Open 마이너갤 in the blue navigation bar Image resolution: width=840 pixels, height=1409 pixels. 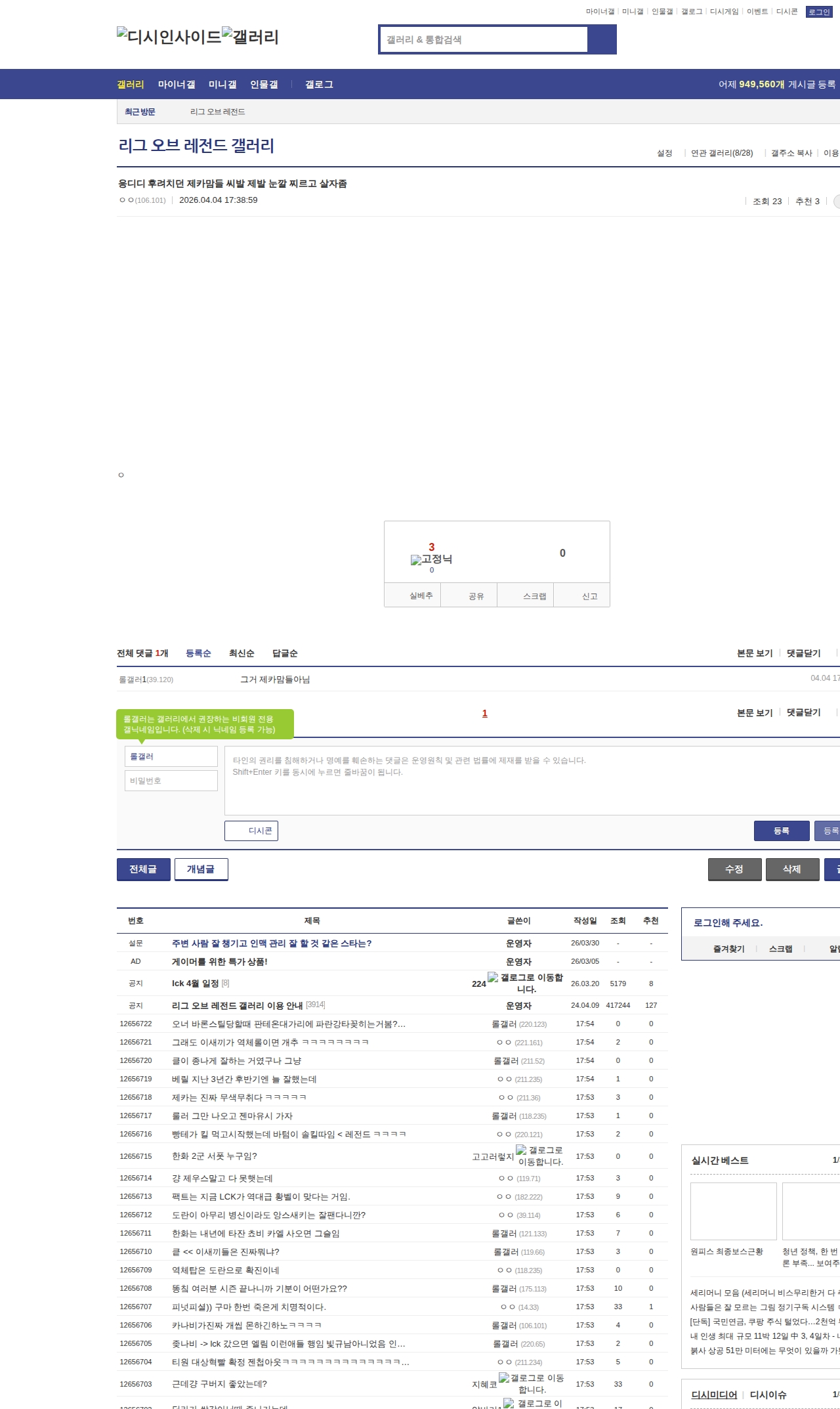[177, 85]
